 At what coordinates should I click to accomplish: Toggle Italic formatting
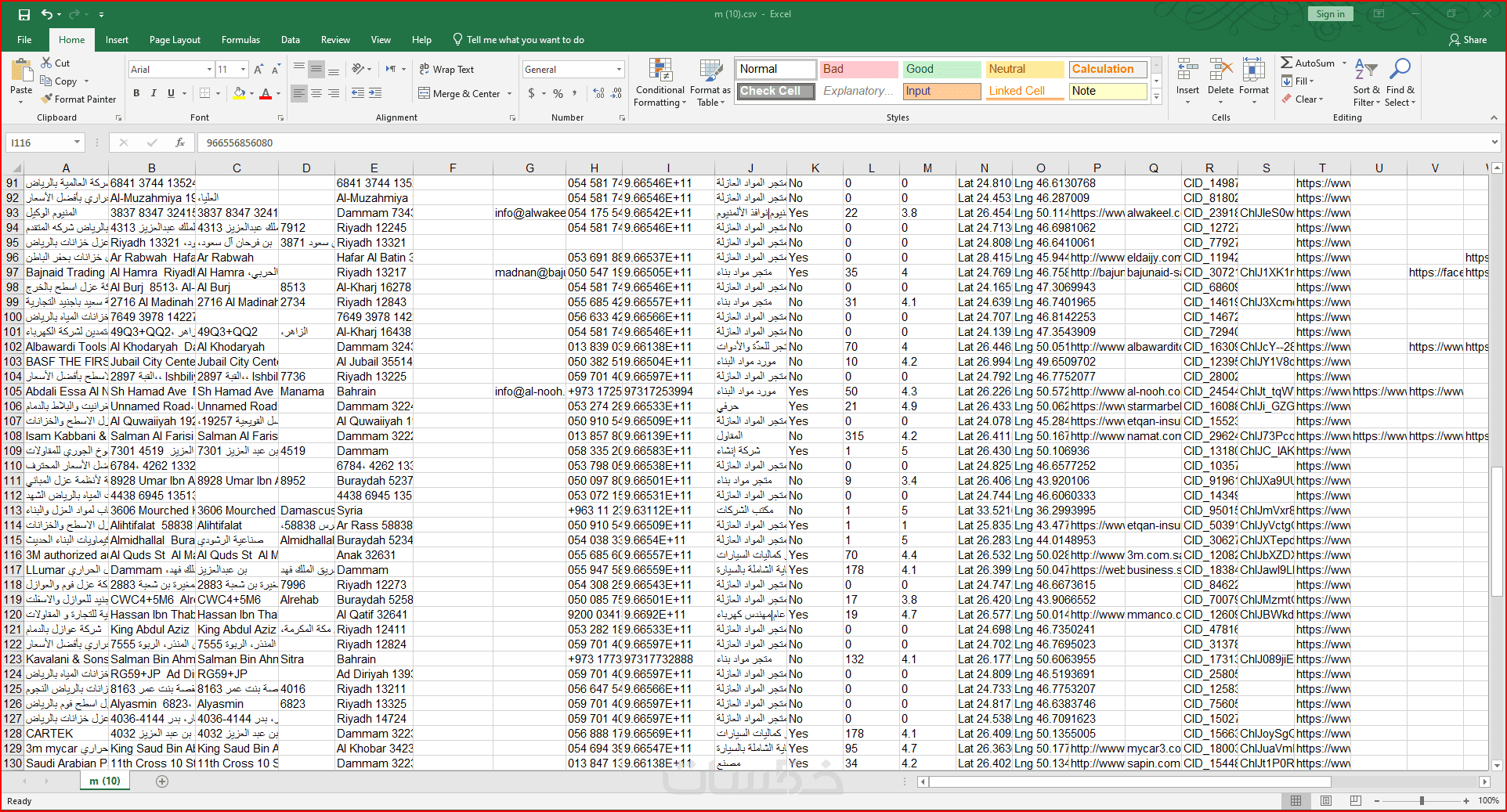(154, 93)
